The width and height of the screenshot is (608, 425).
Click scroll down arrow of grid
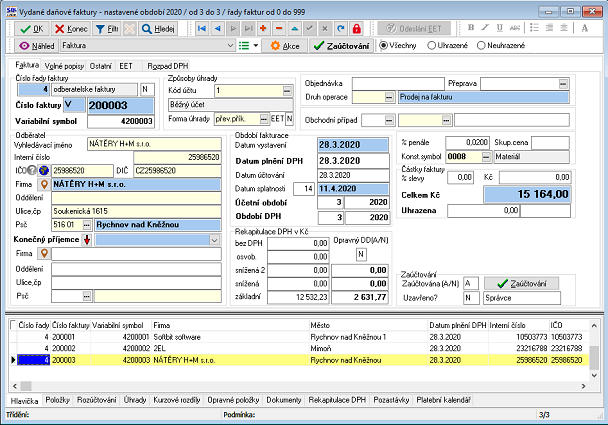coord(594,375)
